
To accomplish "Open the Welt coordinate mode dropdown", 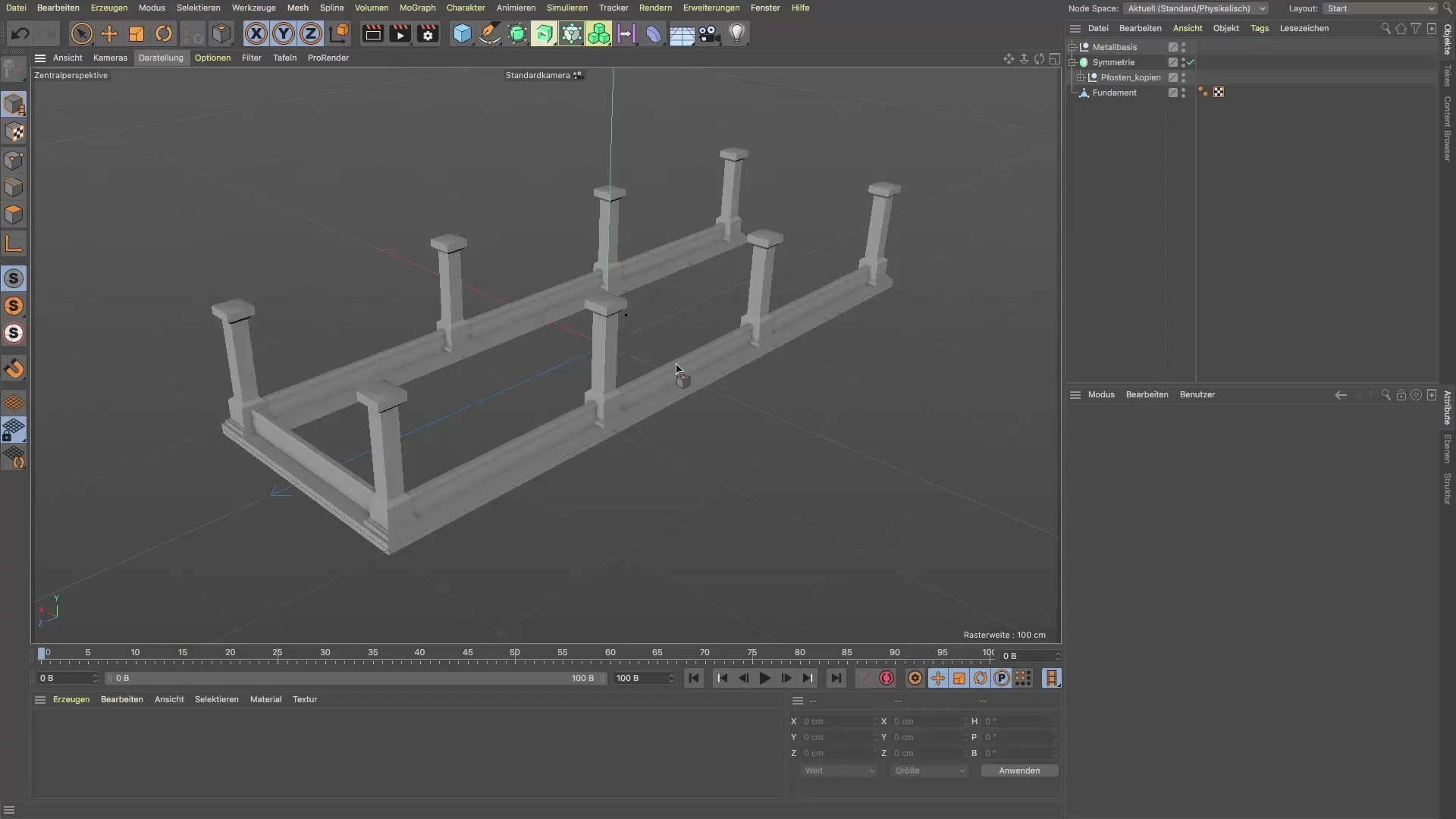I will click(839, 770).
